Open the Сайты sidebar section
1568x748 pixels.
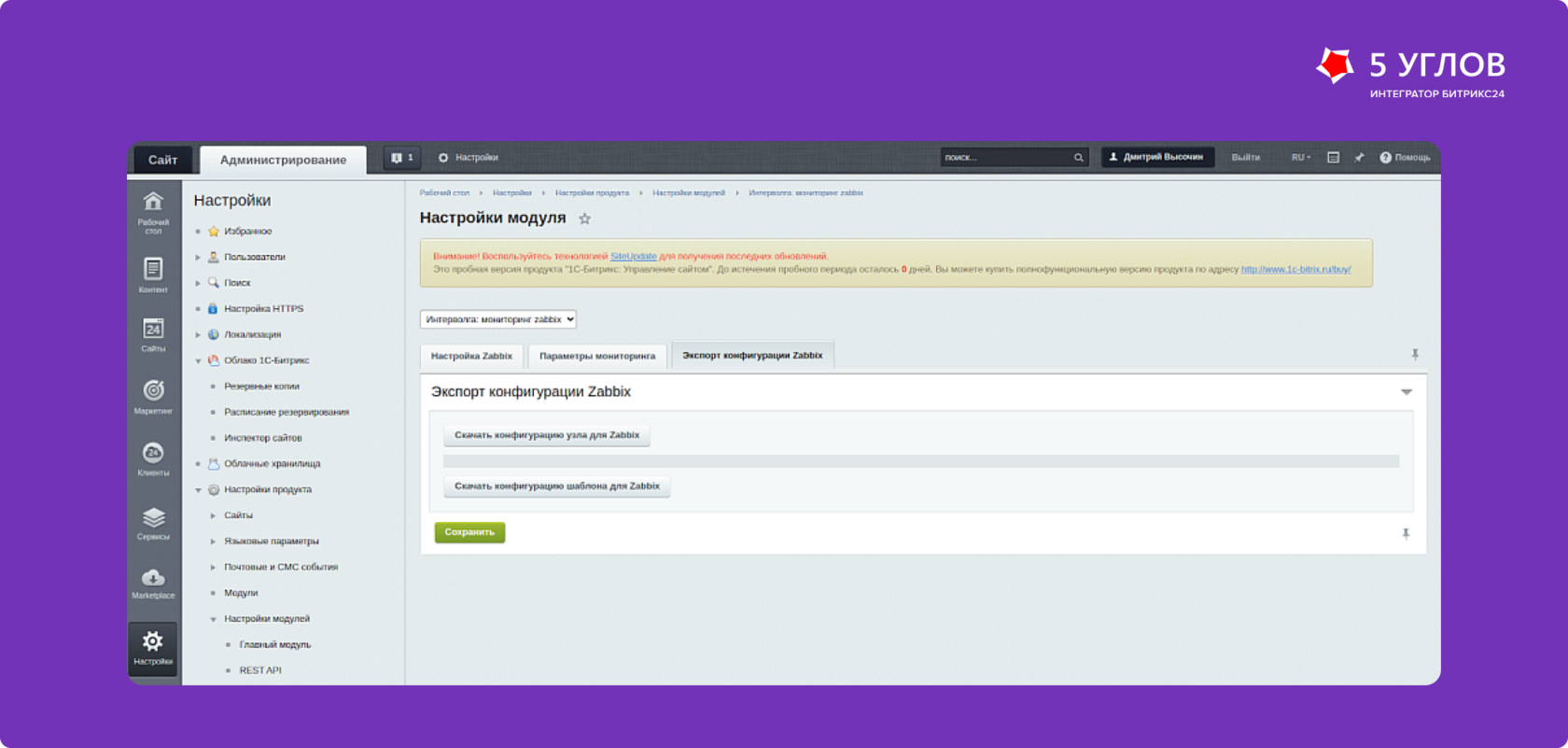click(153, 335)
